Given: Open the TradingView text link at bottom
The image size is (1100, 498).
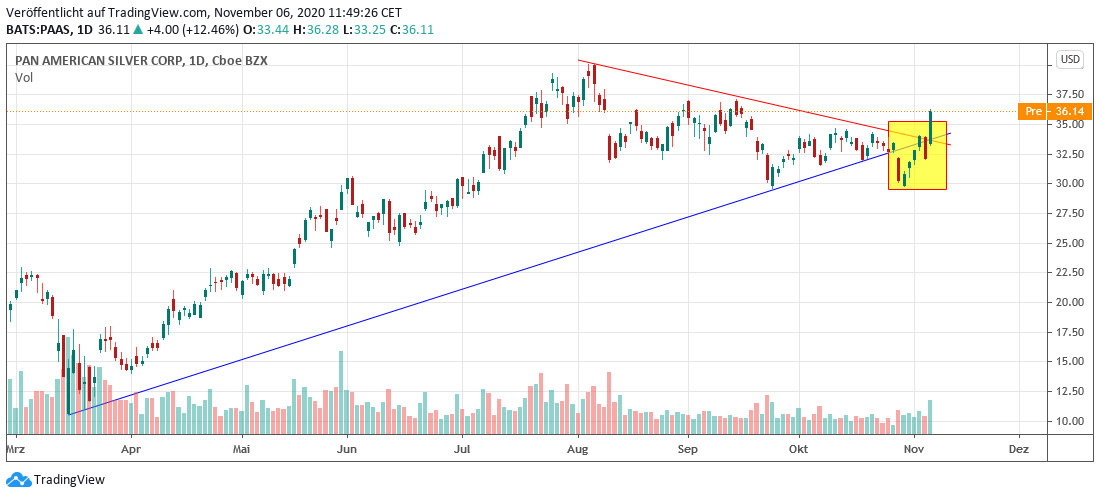Looking at the screenshot, I should pos(69,480).
